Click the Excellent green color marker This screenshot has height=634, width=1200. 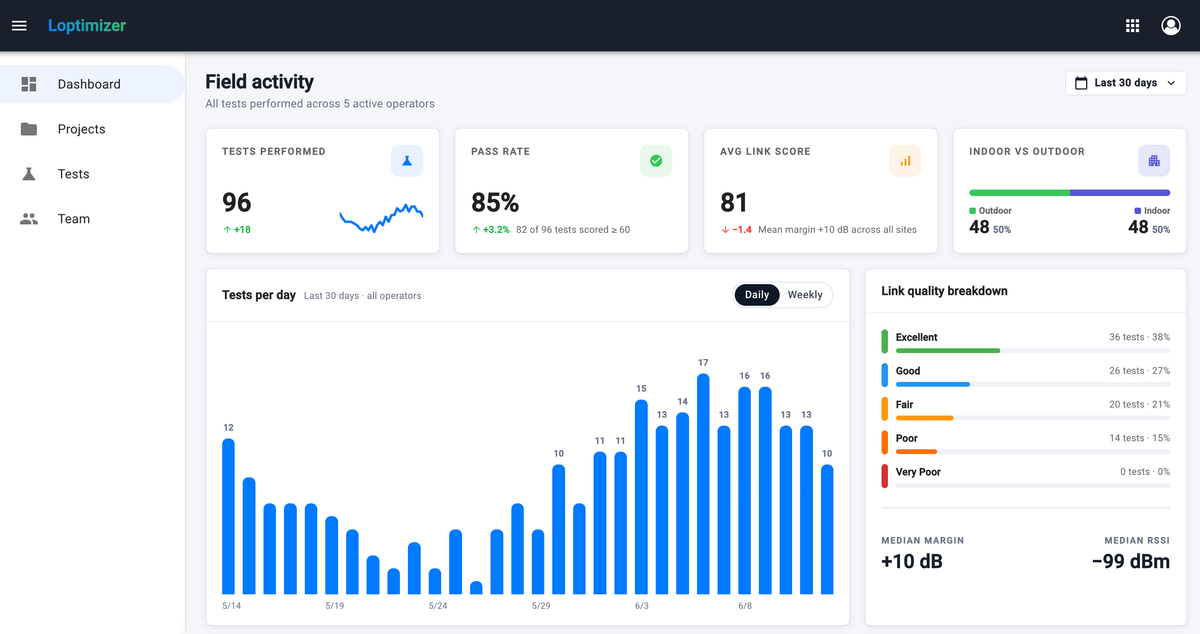[x=885, y=342]
